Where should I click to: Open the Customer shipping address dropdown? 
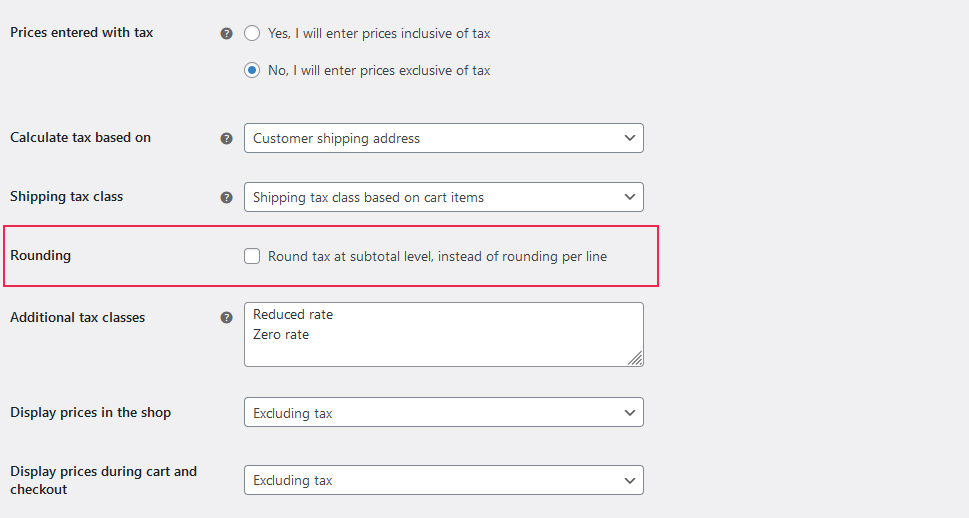443,138
